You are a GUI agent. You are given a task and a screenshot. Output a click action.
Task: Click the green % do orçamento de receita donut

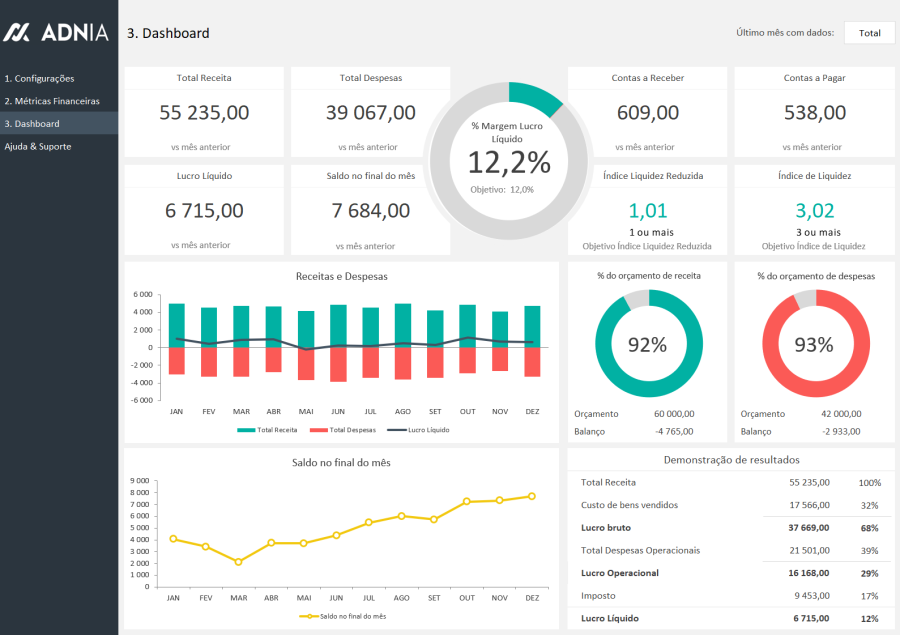(x=647, y=342)
